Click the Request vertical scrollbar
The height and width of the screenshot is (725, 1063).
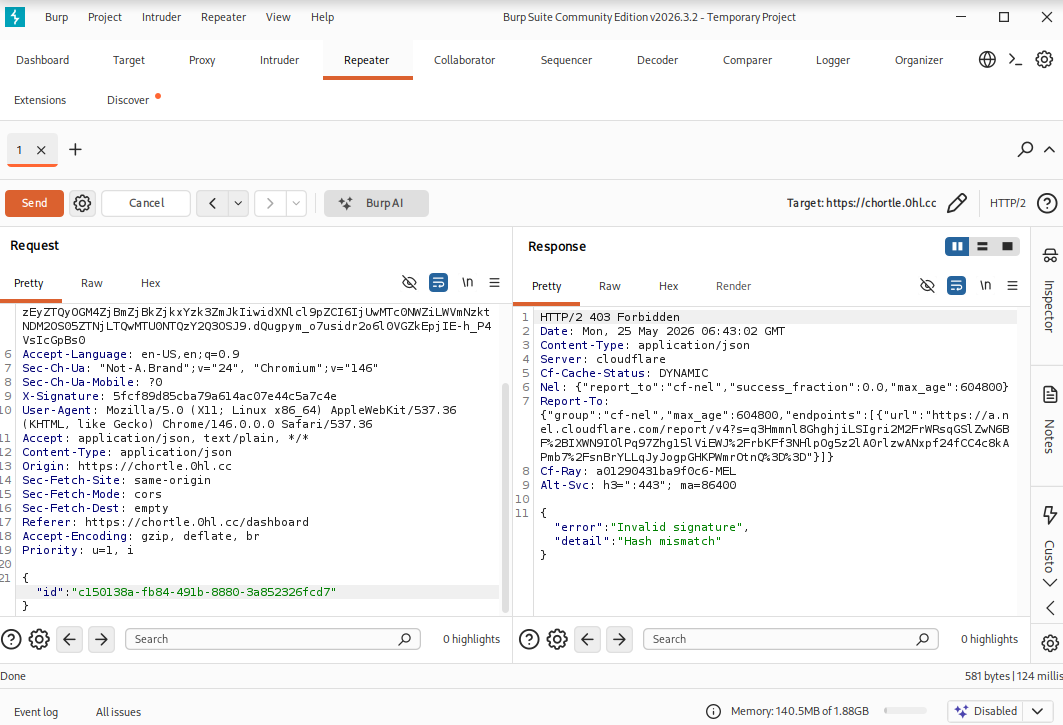coord(505,498)
